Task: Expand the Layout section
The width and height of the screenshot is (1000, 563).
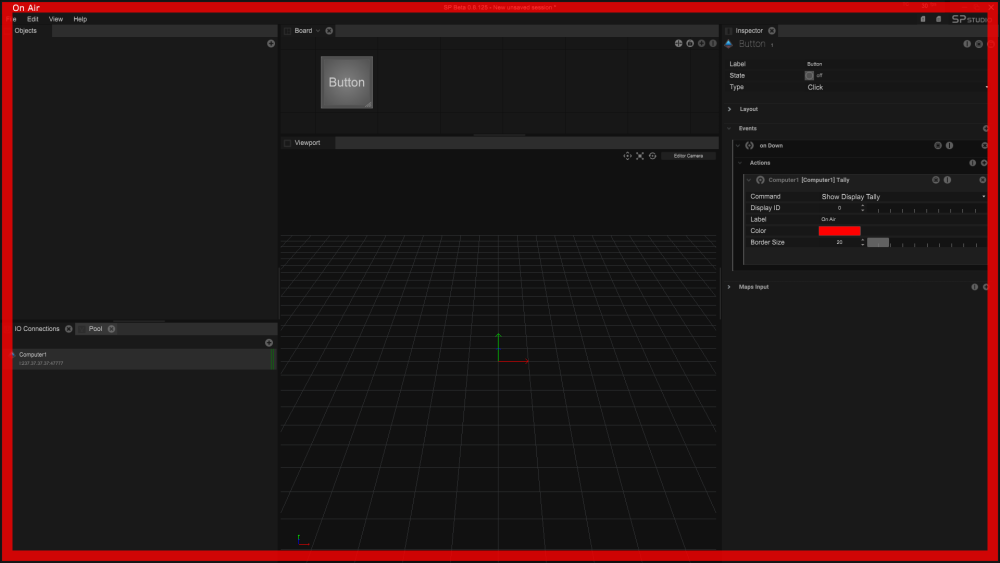Action: [x=730, y=109]
